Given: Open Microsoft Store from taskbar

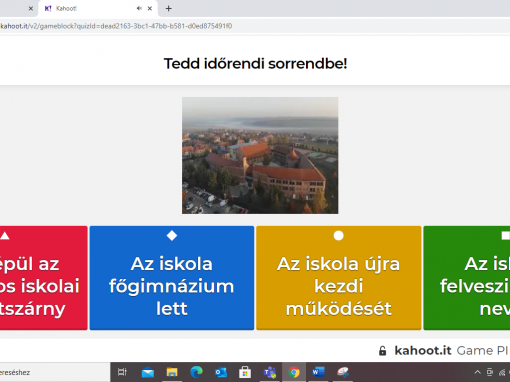Looking at the screenshot, I should [245, 372].
